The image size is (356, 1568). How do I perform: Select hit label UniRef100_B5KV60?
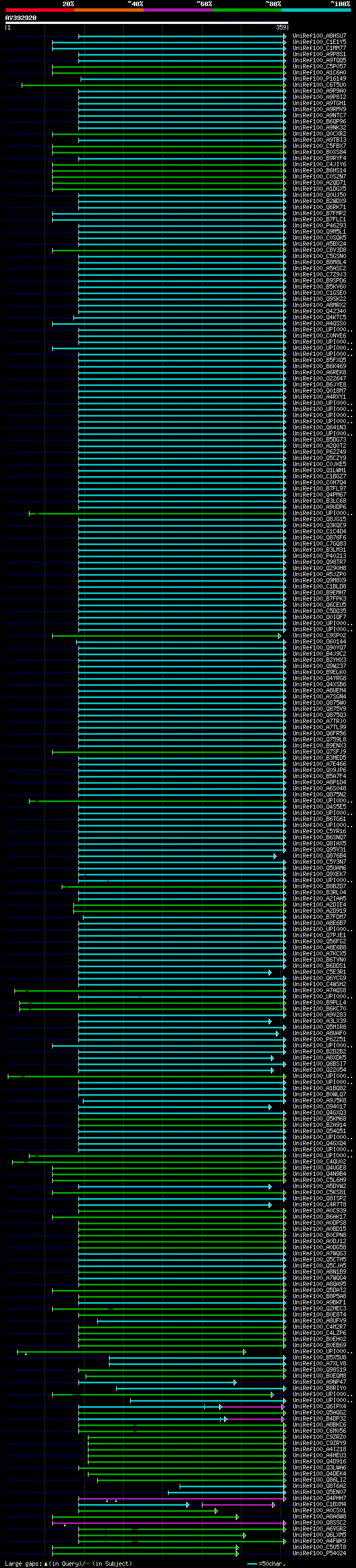click(319, 286)
